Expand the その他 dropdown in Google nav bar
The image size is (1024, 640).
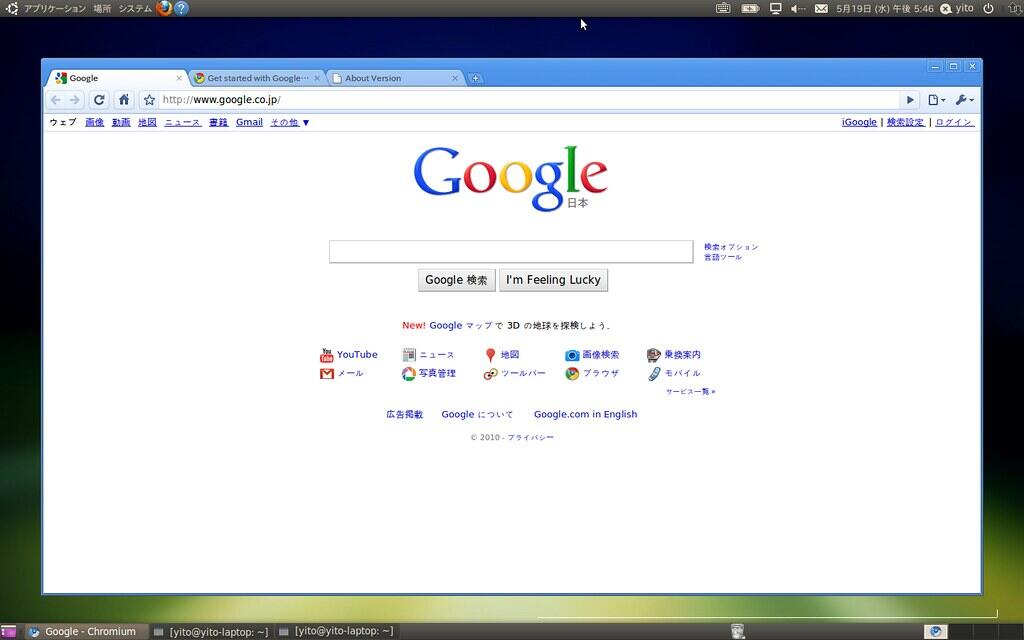(x=290, y=122)
